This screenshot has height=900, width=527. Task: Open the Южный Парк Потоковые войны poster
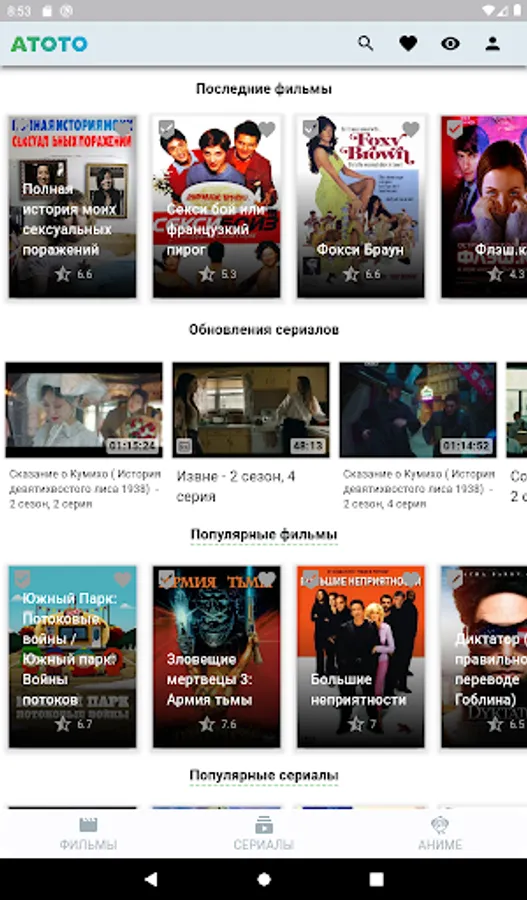point(72,657)
